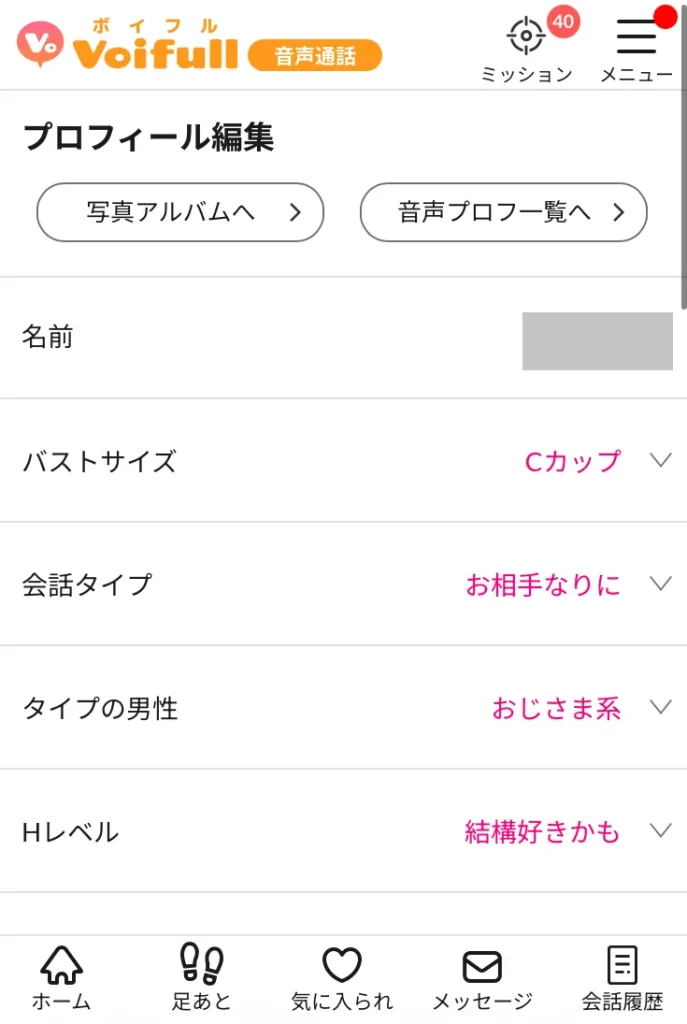Open 写真アルバムへ photo album button
The height and width of the screenshot is (1024, 687).
pyautogui.click(x=179, y=212)
